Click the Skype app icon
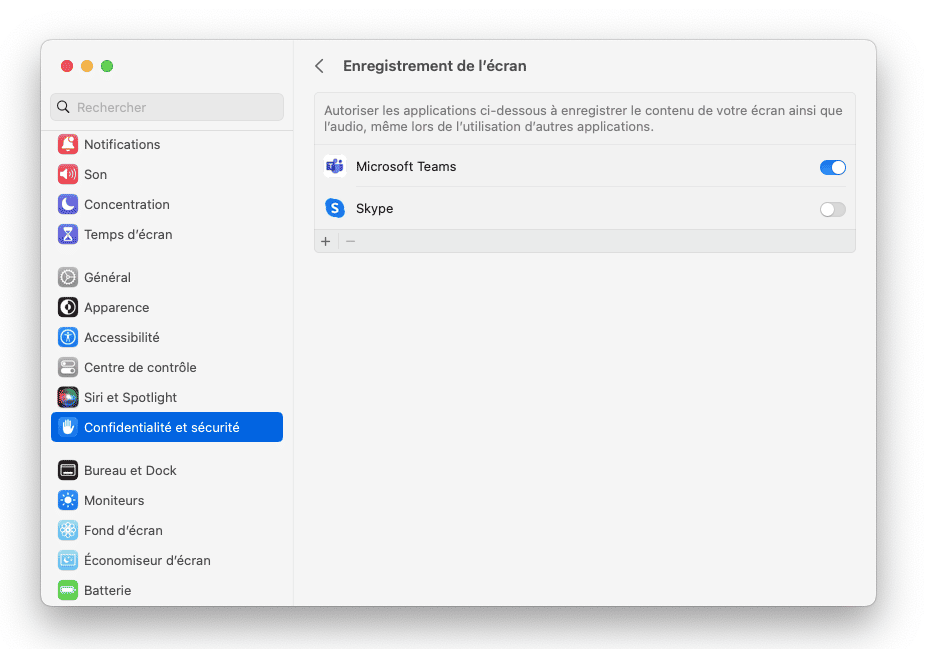Viewport: 927px width, 649px height. (x=335, y=208)
